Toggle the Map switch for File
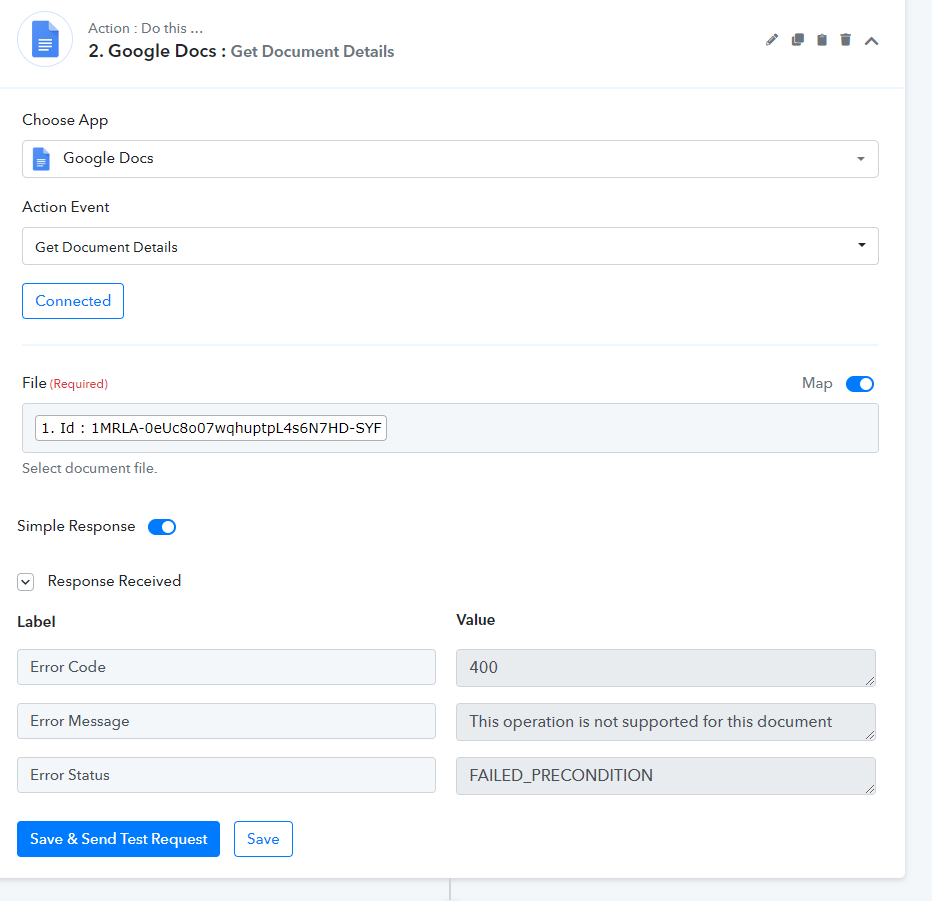 click(x=859, y=384)
